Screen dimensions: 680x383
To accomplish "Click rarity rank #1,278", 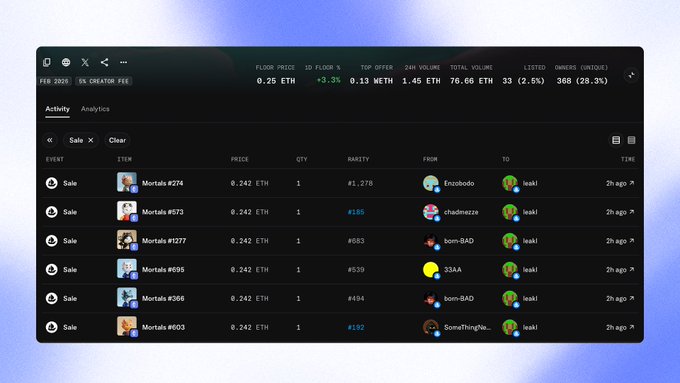I will pos(360,183).
